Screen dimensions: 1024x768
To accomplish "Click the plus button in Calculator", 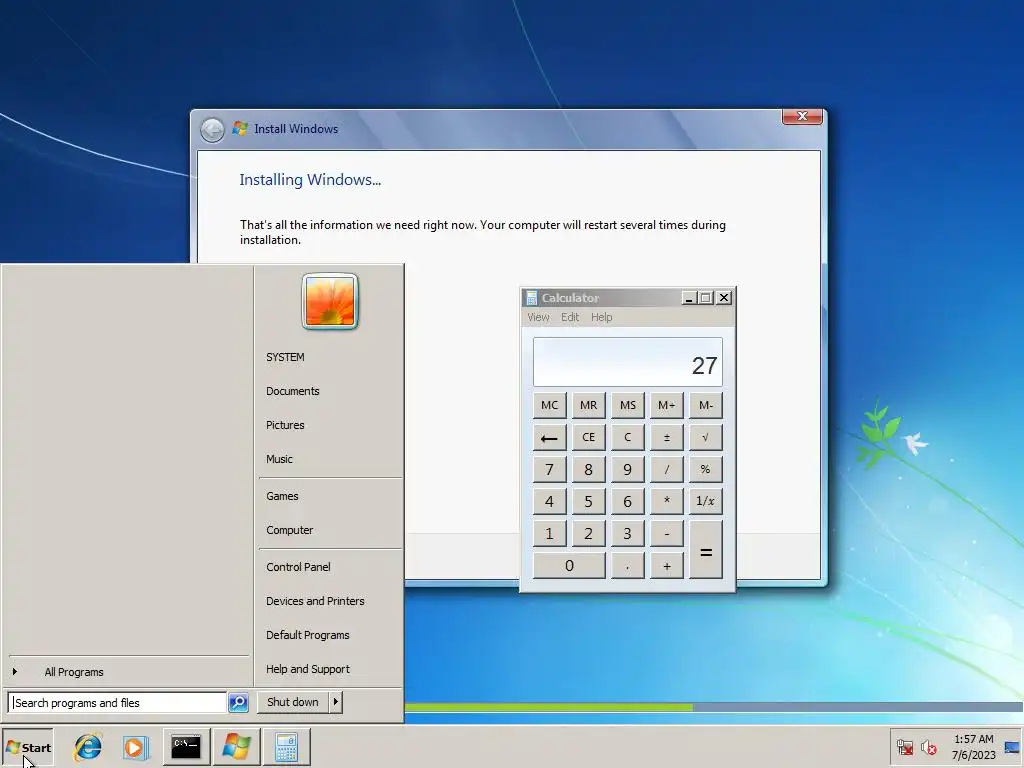I will (x=666, y=566).
